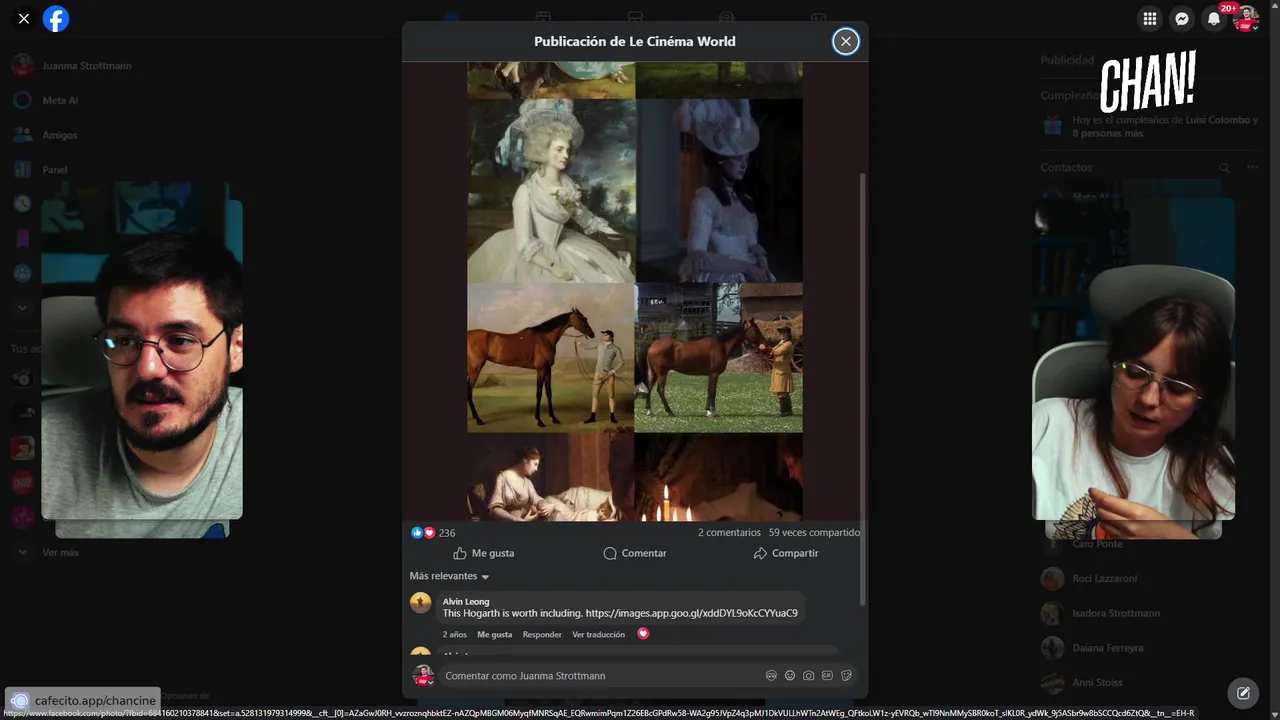The image size is (1280, 720).
Task: Open the images.app.goo.gl link in comment
Action: [x=691, y=613]
